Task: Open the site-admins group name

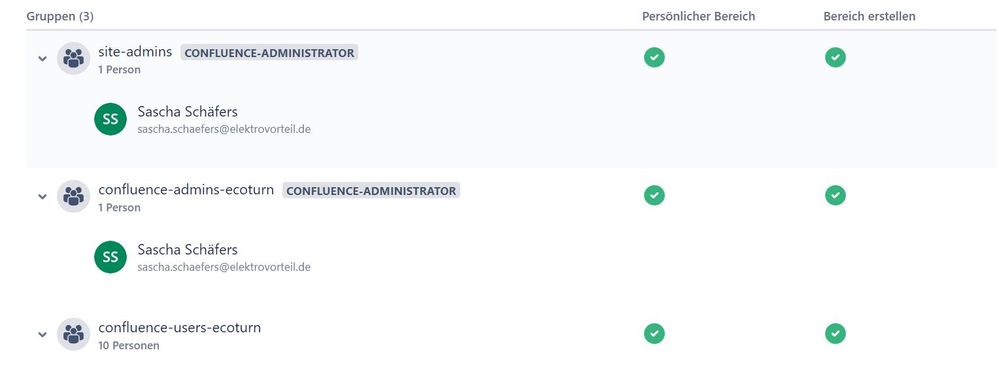Action: [x=135, y=52]
